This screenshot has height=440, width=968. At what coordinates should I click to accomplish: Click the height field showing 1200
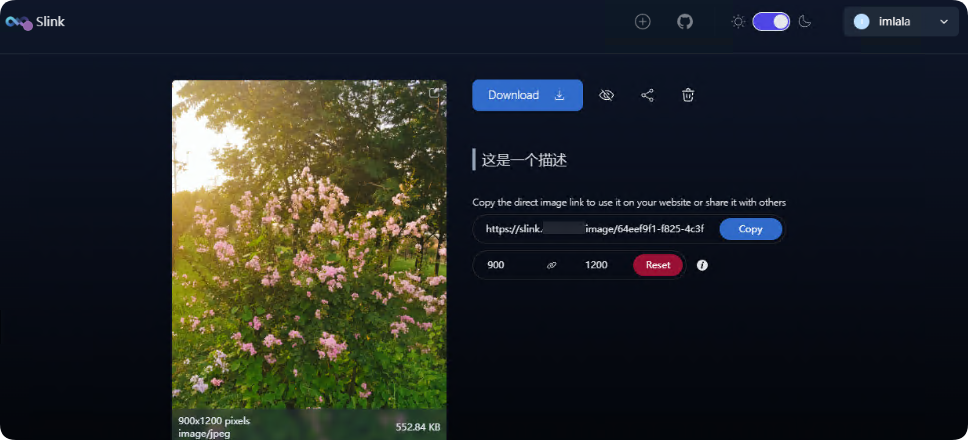click(x=596, y=265)
